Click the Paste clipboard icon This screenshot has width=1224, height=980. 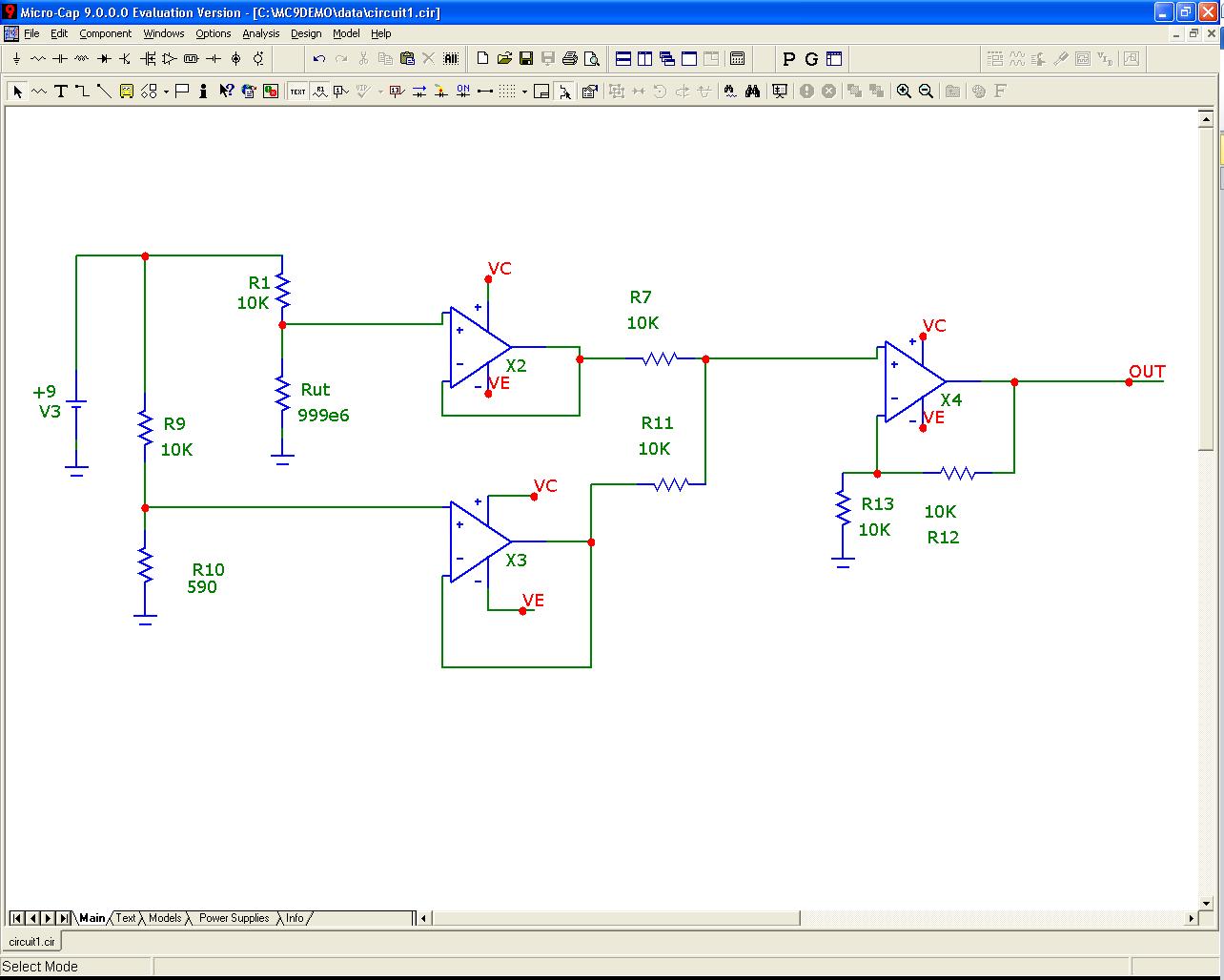[x=408, y=59]
